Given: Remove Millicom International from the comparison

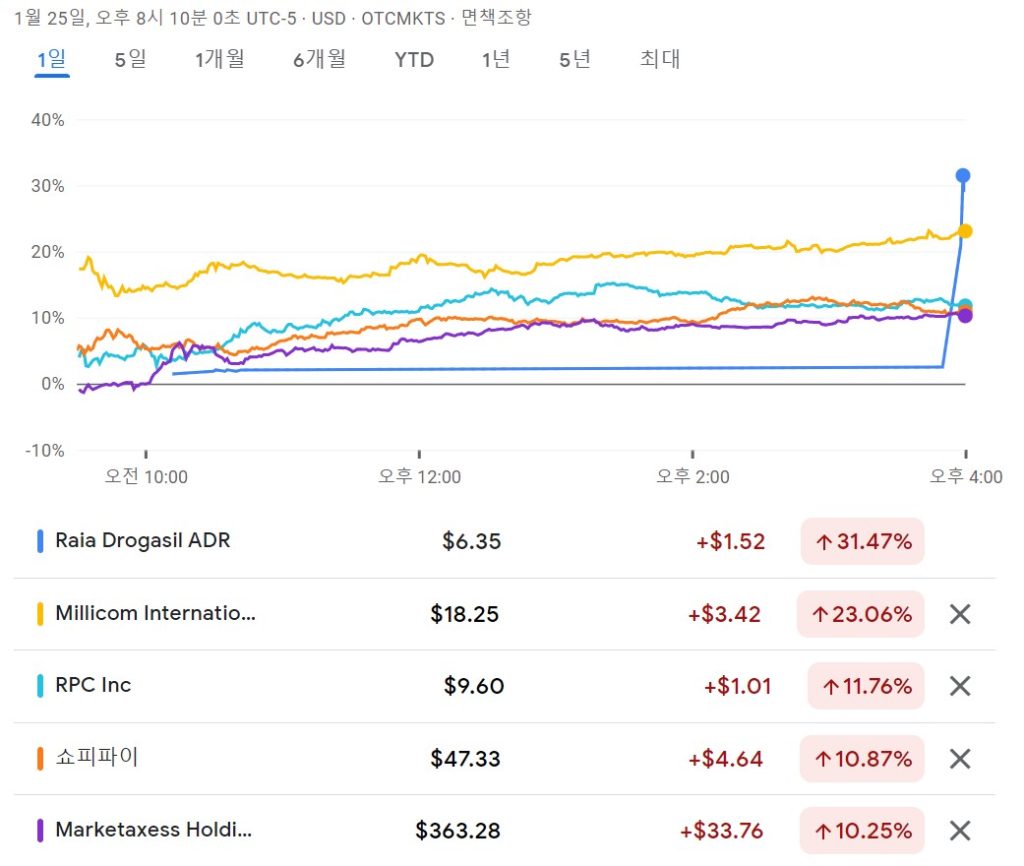Looking at the screenshot, I should click(959, 614).
